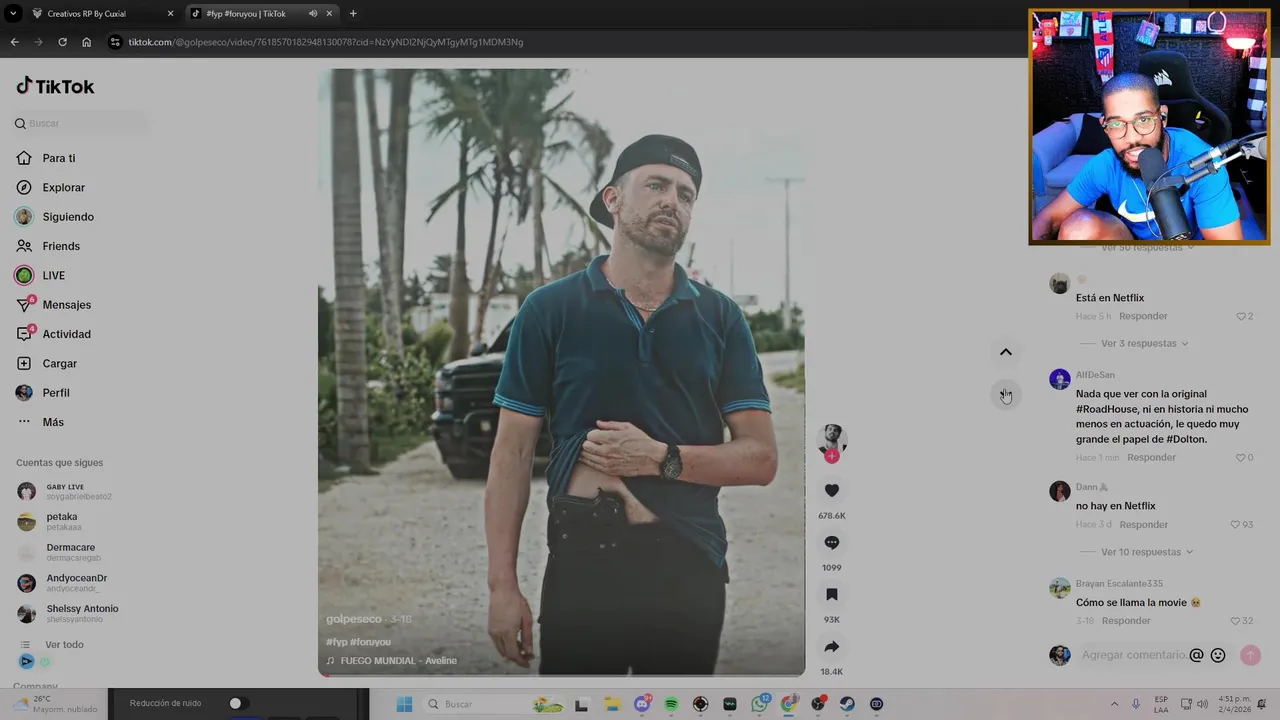This screenshot has width=1280, height=720.
Task: Insert a mention with the @ icon
Action: point(1196,655)
